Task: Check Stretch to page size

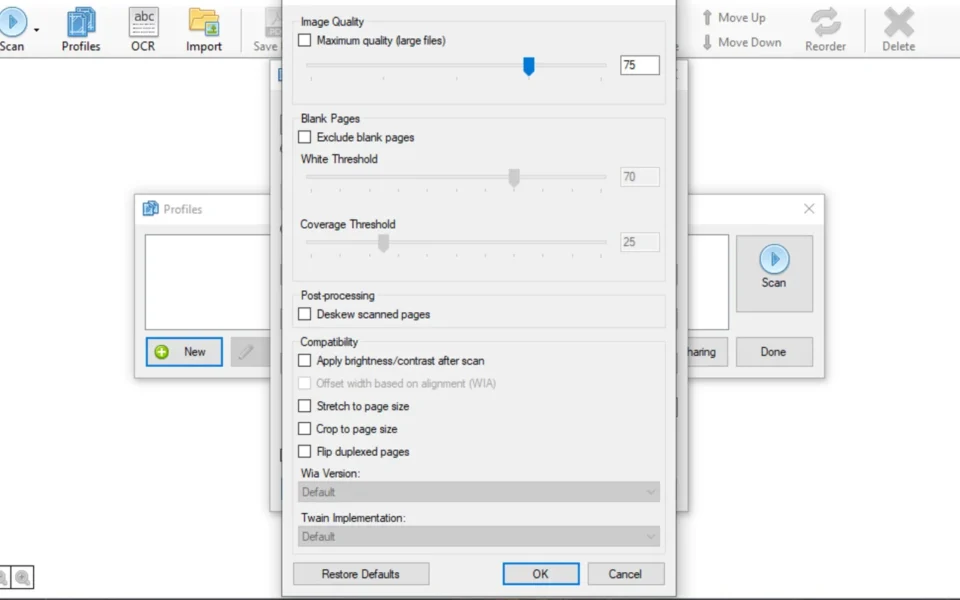Action: click(x=304, y=406)
